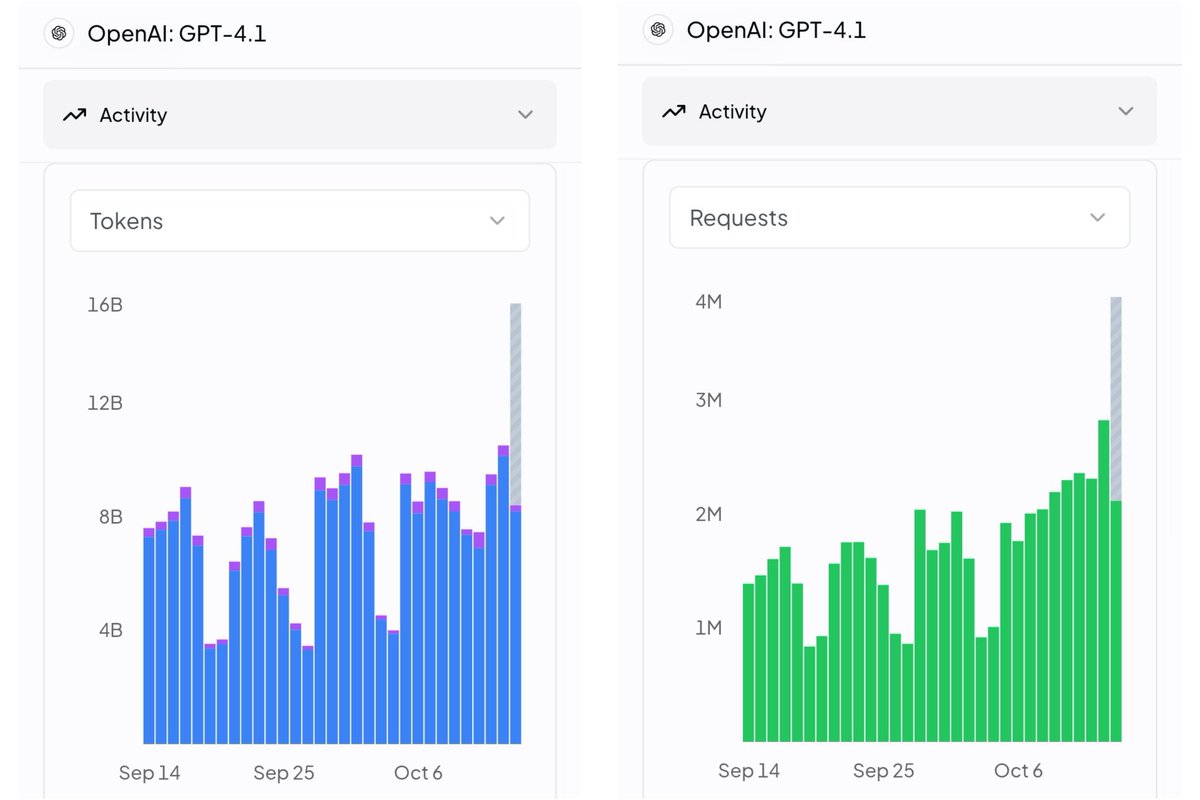1200x800 pixels.
Task: Select the first green bar in Requests chart
Action: 748,662
